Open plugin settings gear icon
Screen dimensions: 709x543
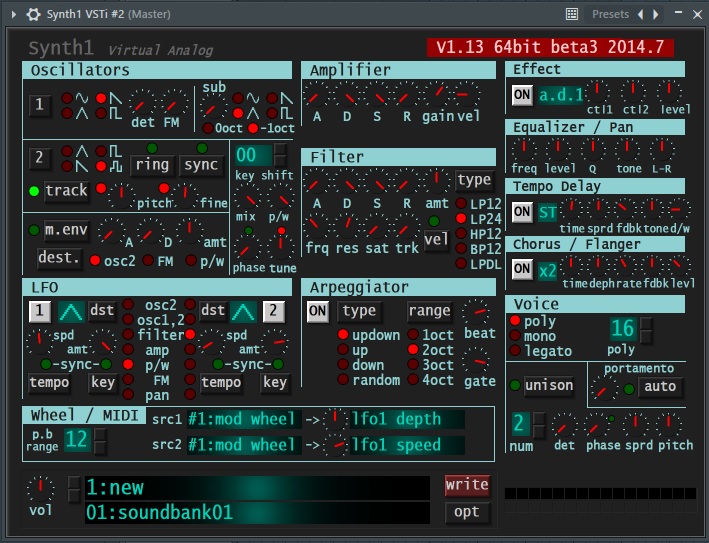click(x=33, y=14)
